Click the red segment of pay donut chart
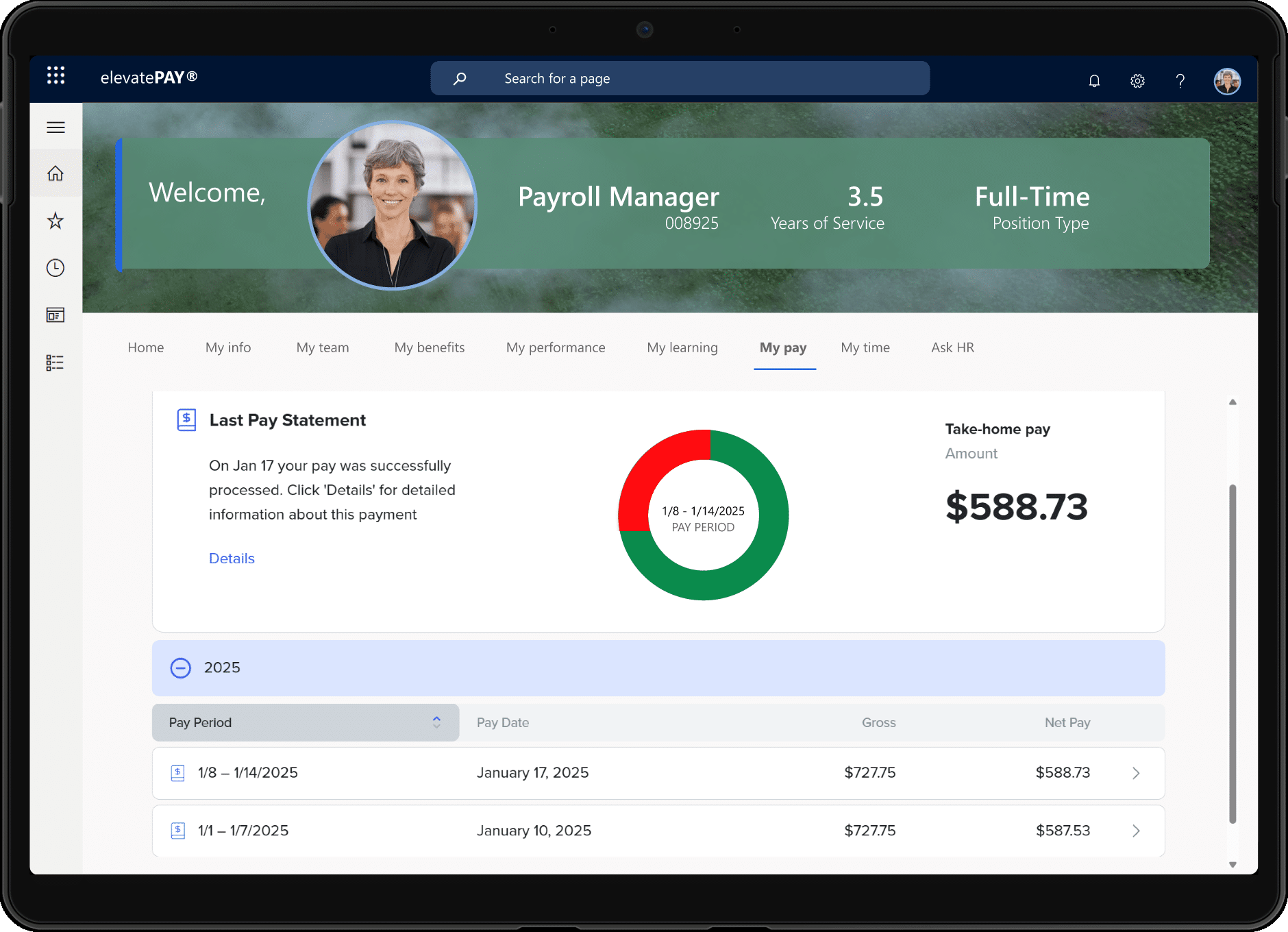 coord(651,473)
